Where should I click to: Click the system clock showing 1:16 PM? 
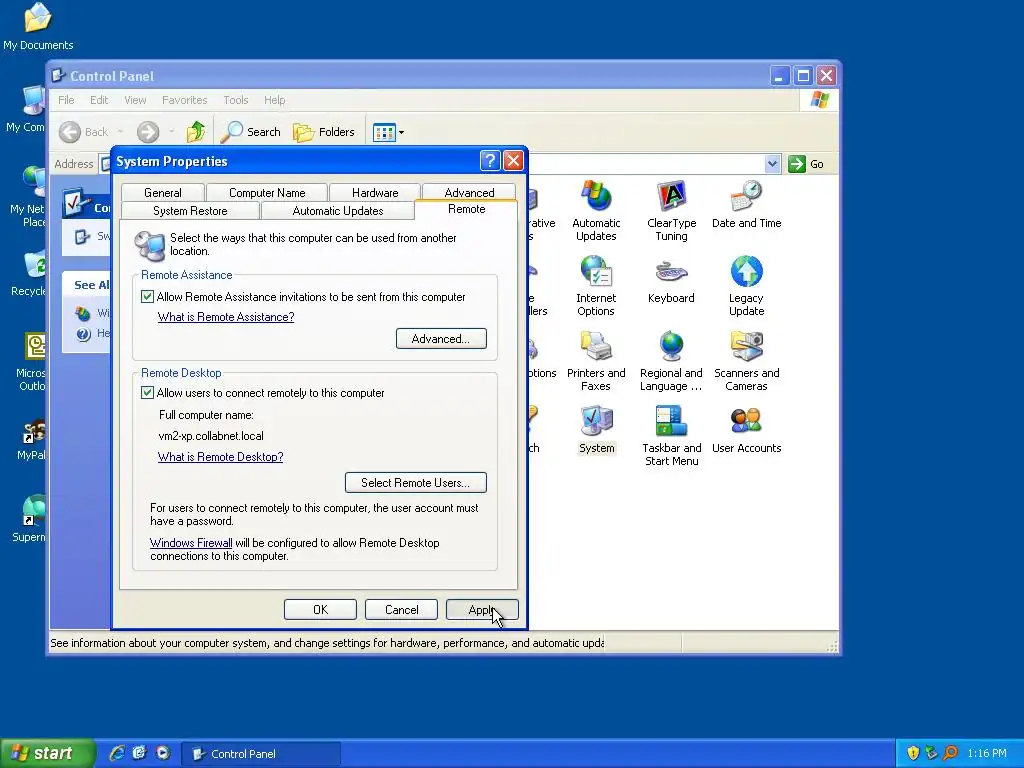click(x=987, y=753)
